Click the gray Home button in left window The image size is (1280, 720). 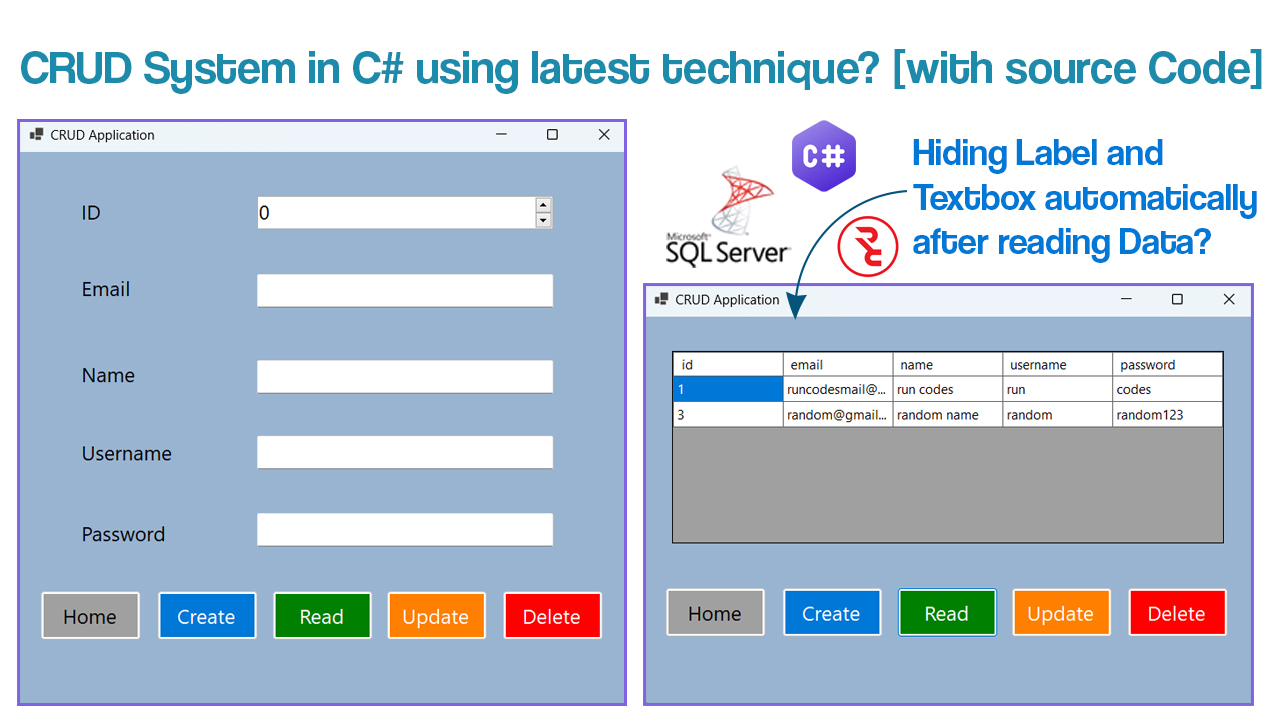(90, 616)
